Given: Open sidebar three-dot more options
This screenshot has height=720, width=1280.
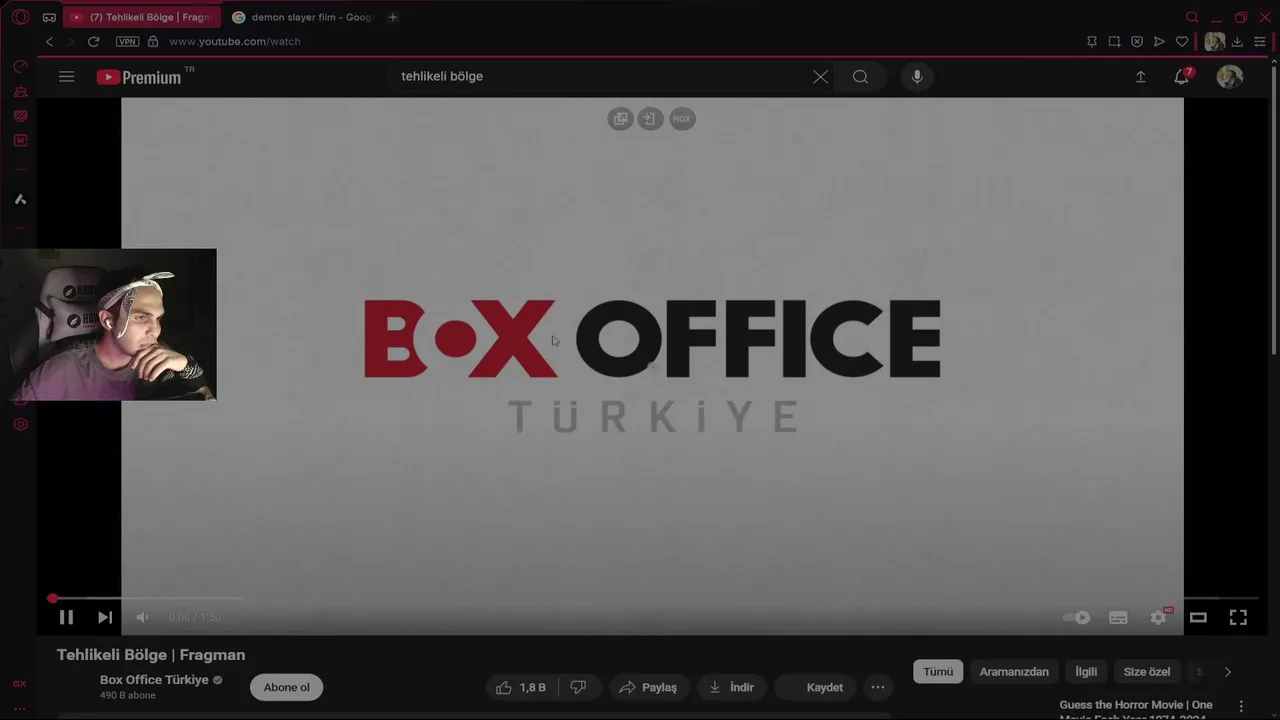Looking at the screenshot, I should coord(20,708).
